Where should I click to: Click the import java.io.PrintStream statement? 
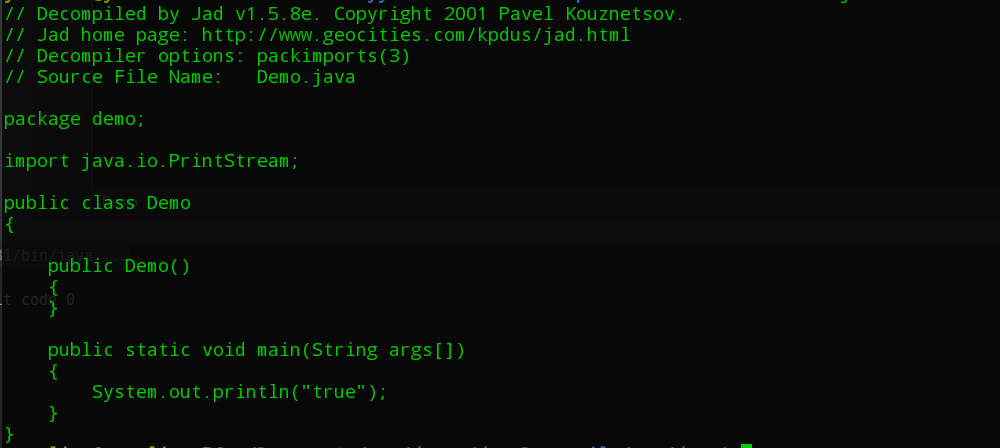[x=152, y=161]
